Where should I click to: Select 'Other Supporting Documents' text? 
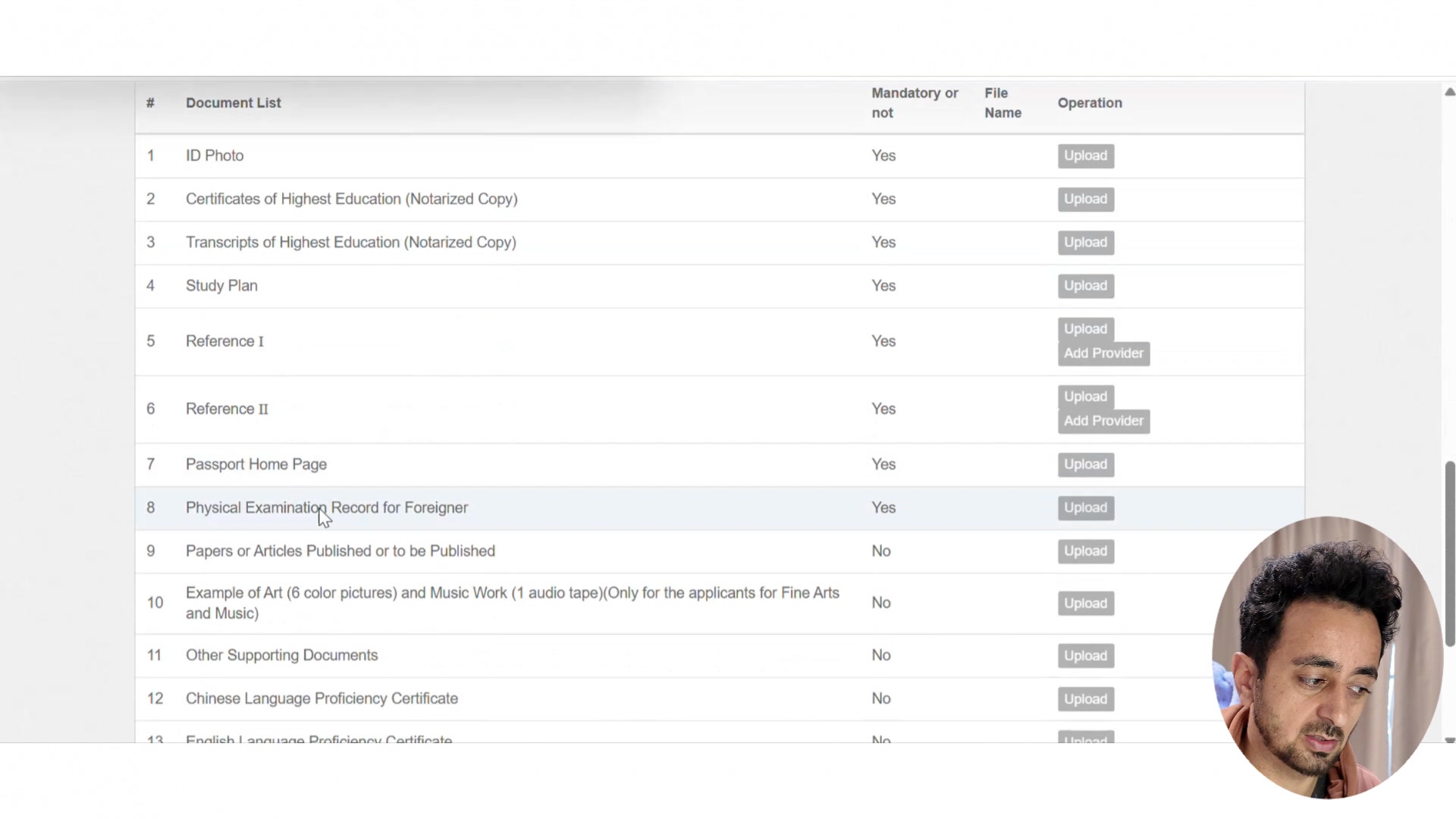point(281,655)
